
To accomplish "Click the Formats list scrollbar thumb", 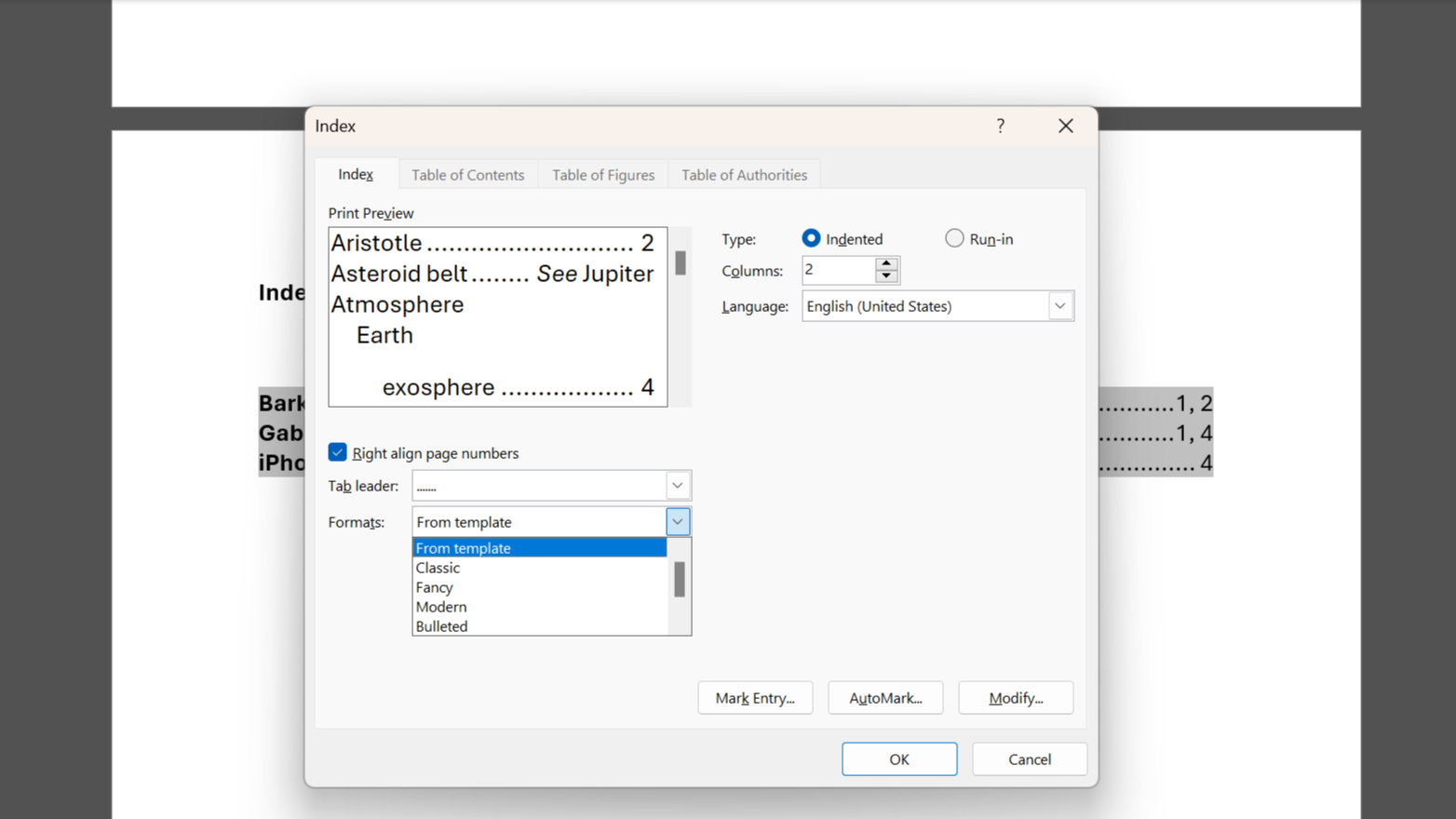I will coord(680,580).
